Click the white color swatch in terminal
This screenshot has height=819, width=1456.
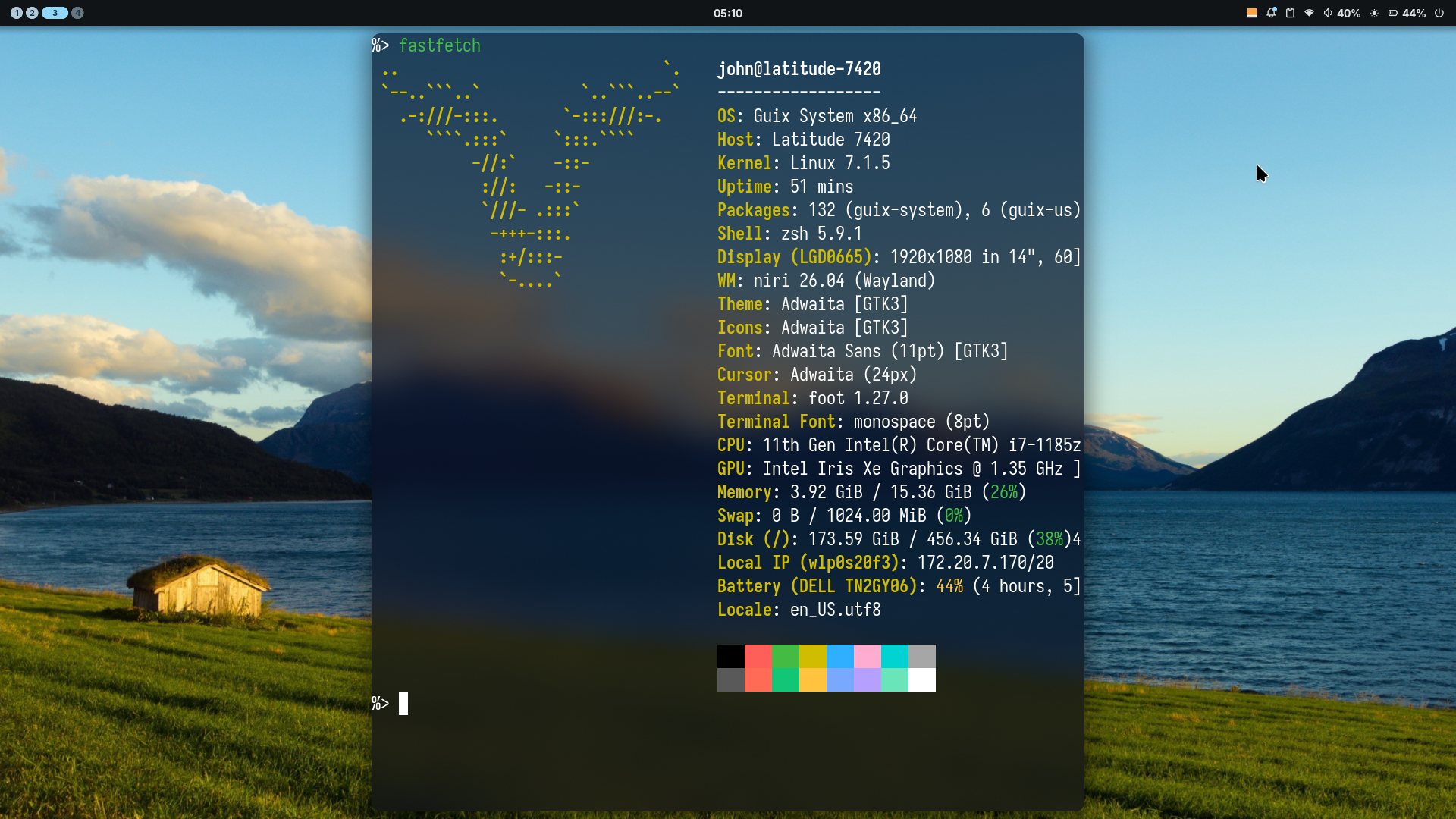(922, 679)
